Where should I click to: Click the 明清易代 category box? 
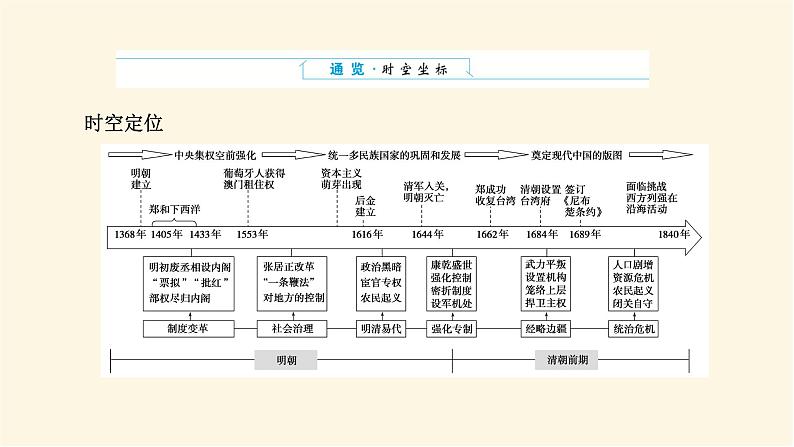381,329
